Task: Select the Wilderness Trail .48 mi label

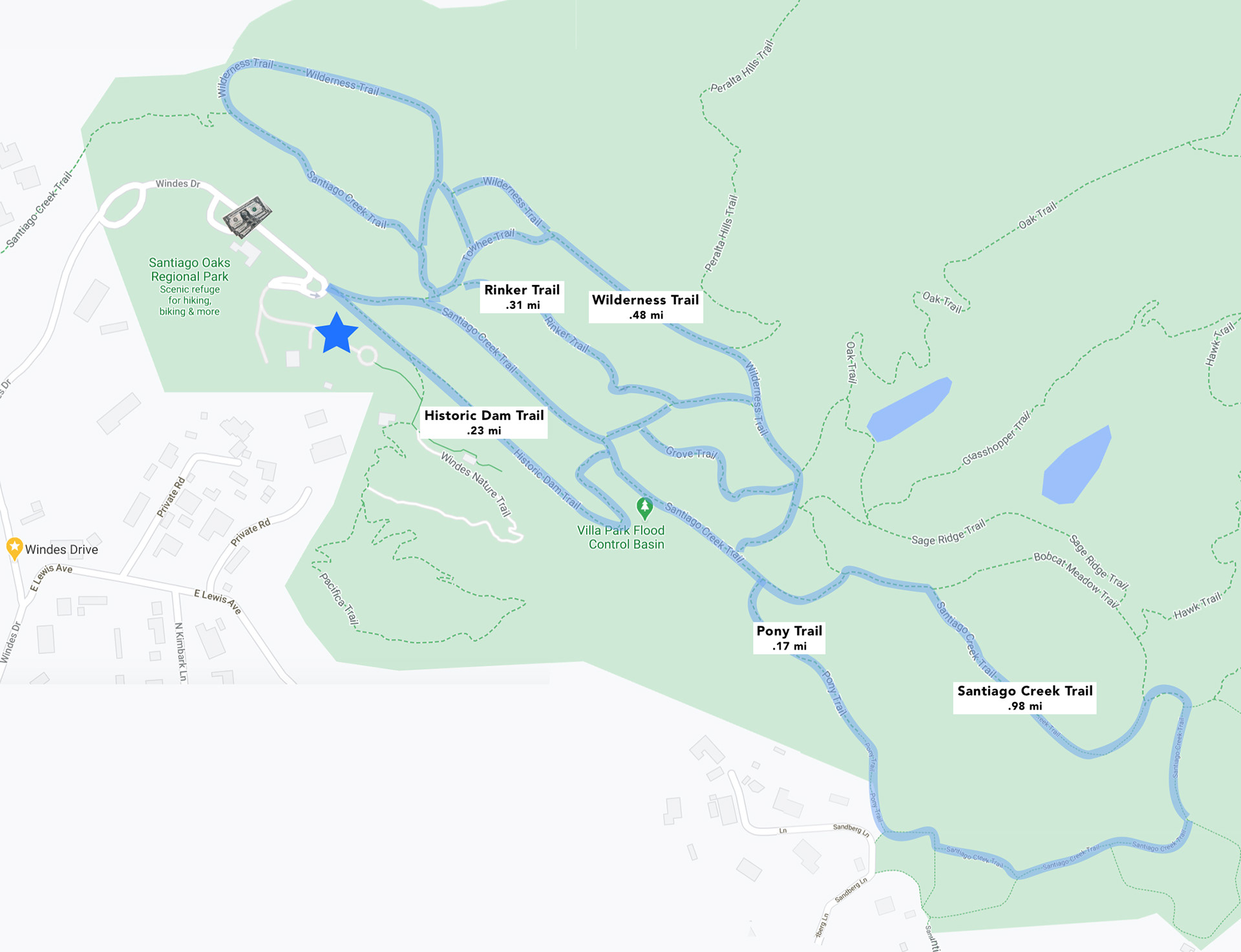Action: coord(646,307)
